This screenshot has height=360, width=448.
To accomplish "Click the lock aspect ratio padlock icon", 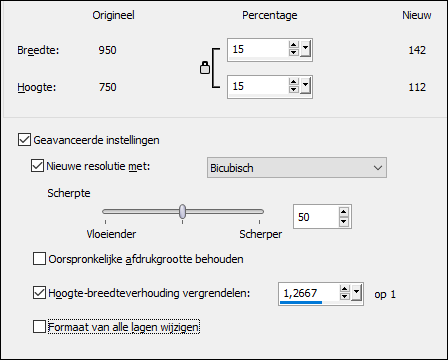I will [205, 68].
